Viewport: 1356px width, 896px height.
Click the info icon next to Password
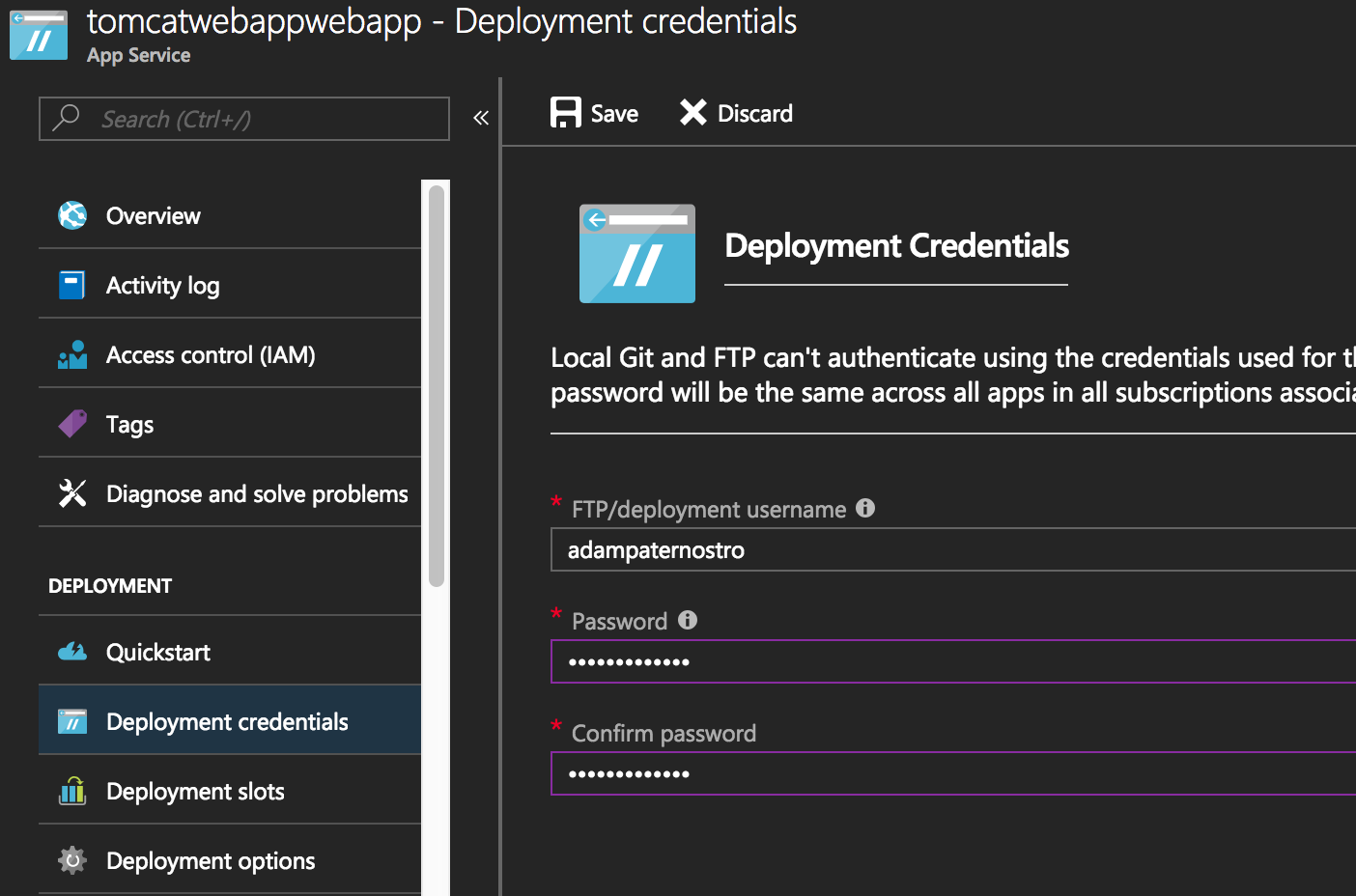(688, 620)
